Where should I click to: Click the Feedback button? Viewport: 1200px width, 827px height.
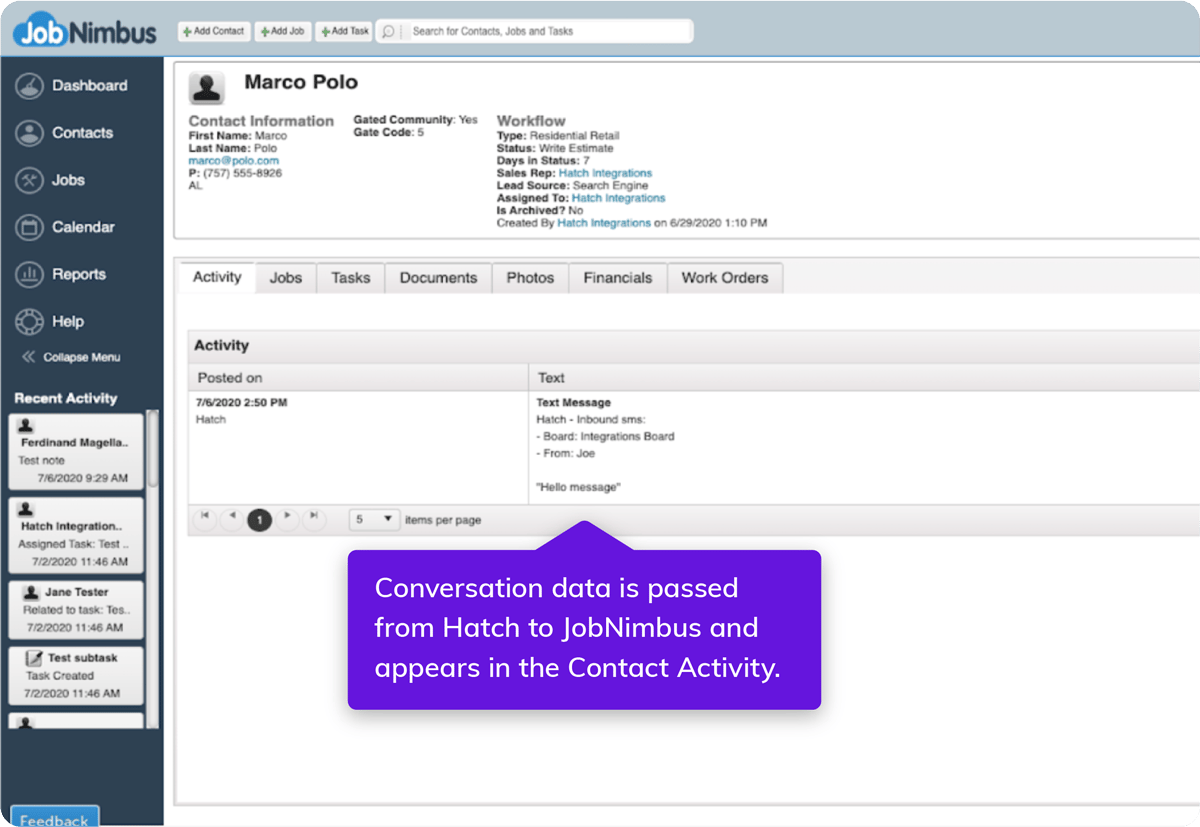pyautogui.click(x=54, y=818)
